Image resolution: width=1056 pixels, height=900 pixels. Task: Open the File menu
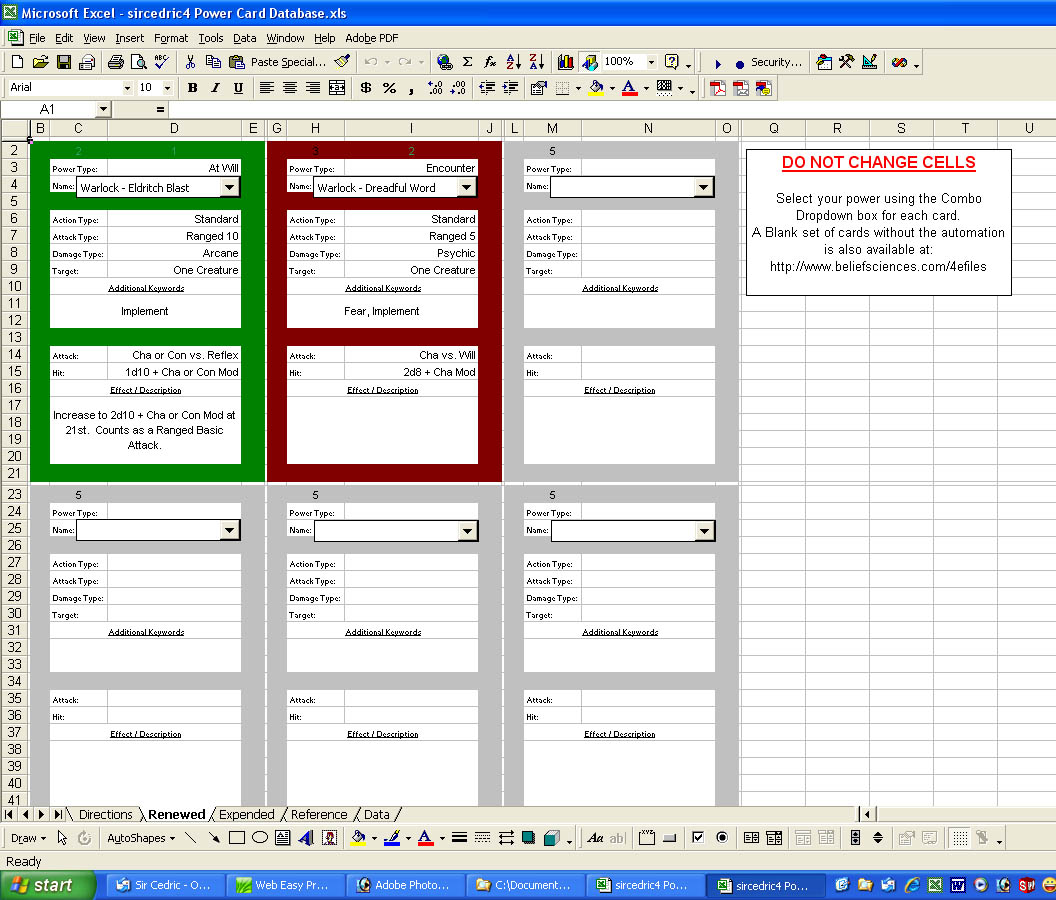click(x=37, y=38)
